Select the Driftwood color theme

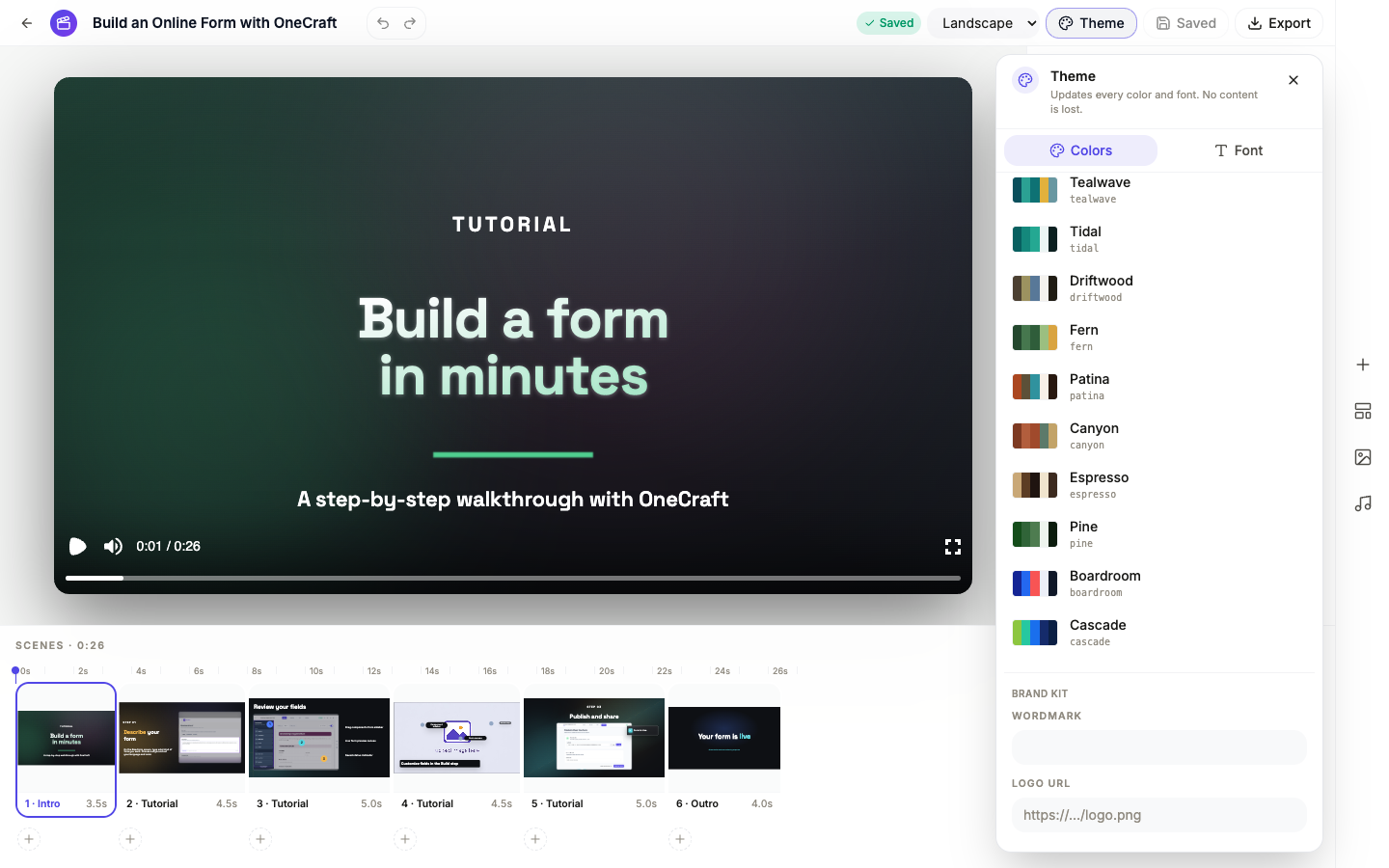click(1159, 288)
